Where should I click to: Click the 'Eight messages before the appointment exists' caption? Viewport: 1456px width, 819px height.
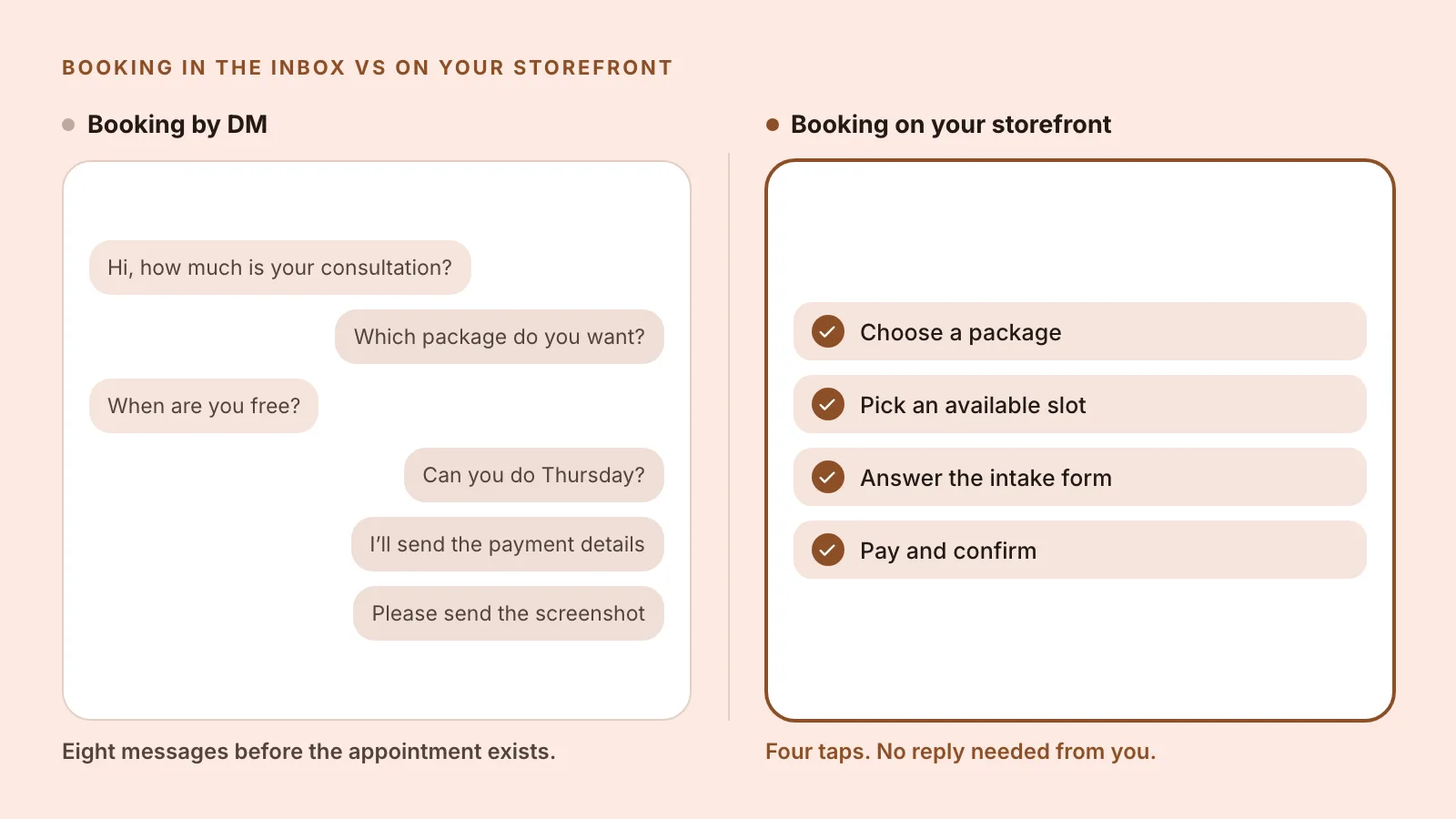(308, 752)
